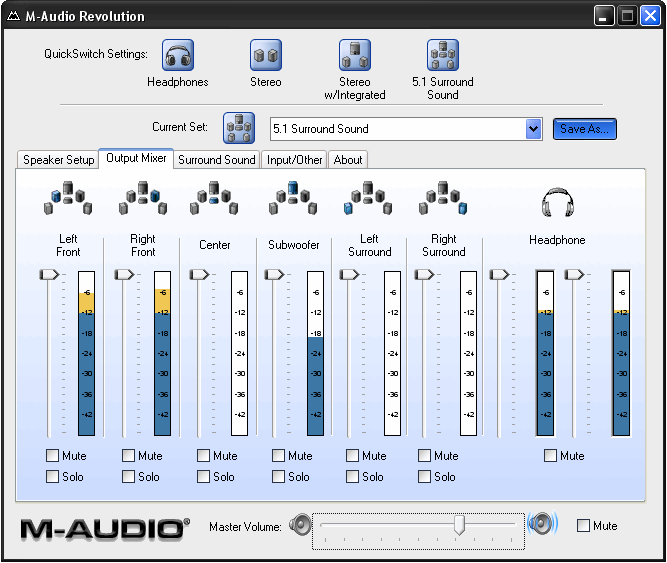The height and width of the screenshot is (563, 667).
Task: Switch to the Surround Sound tab
Action: (217, 160)
